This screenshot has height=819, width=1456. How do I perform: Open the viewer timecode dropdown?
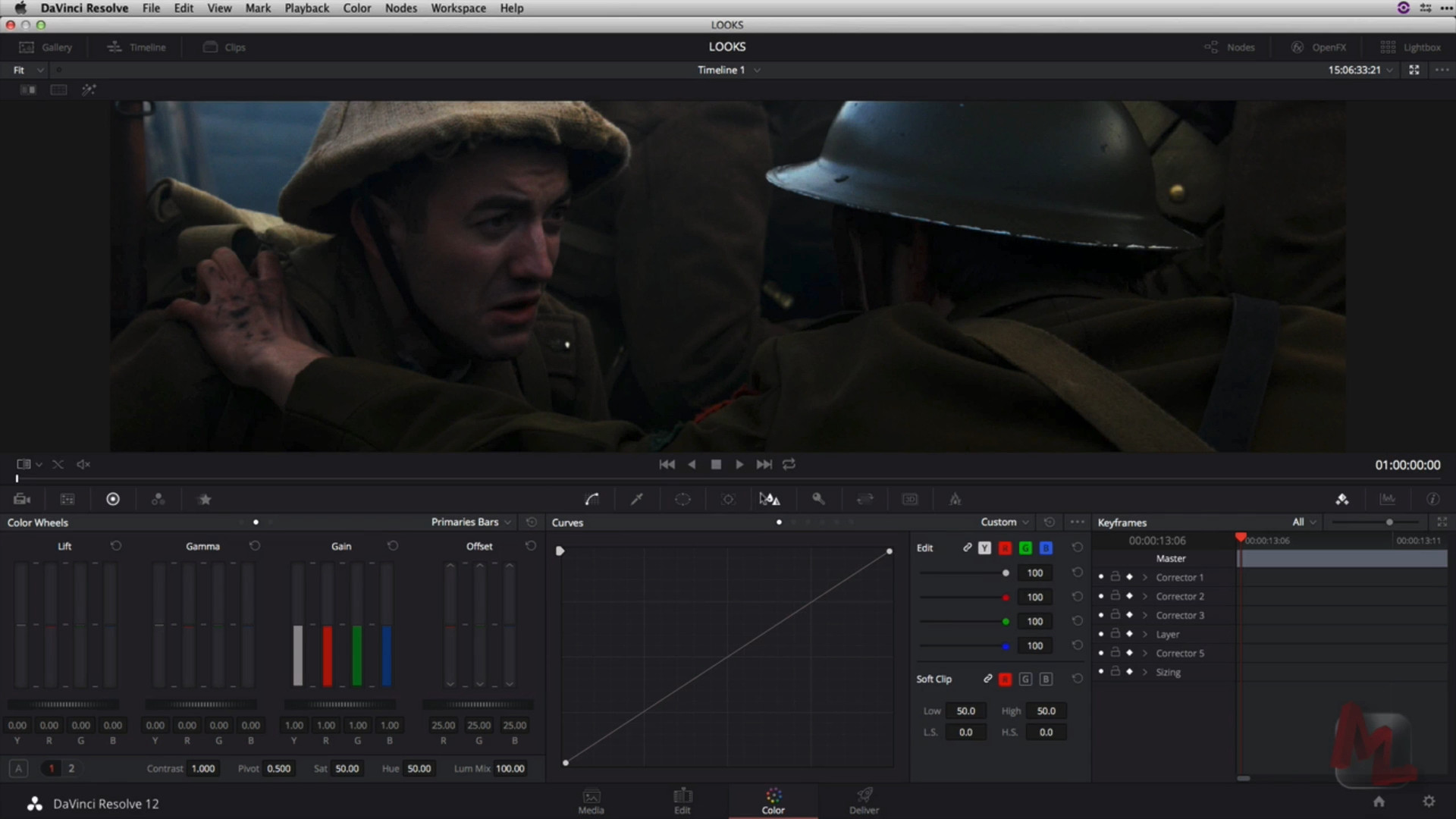(x=1360, y=70)
